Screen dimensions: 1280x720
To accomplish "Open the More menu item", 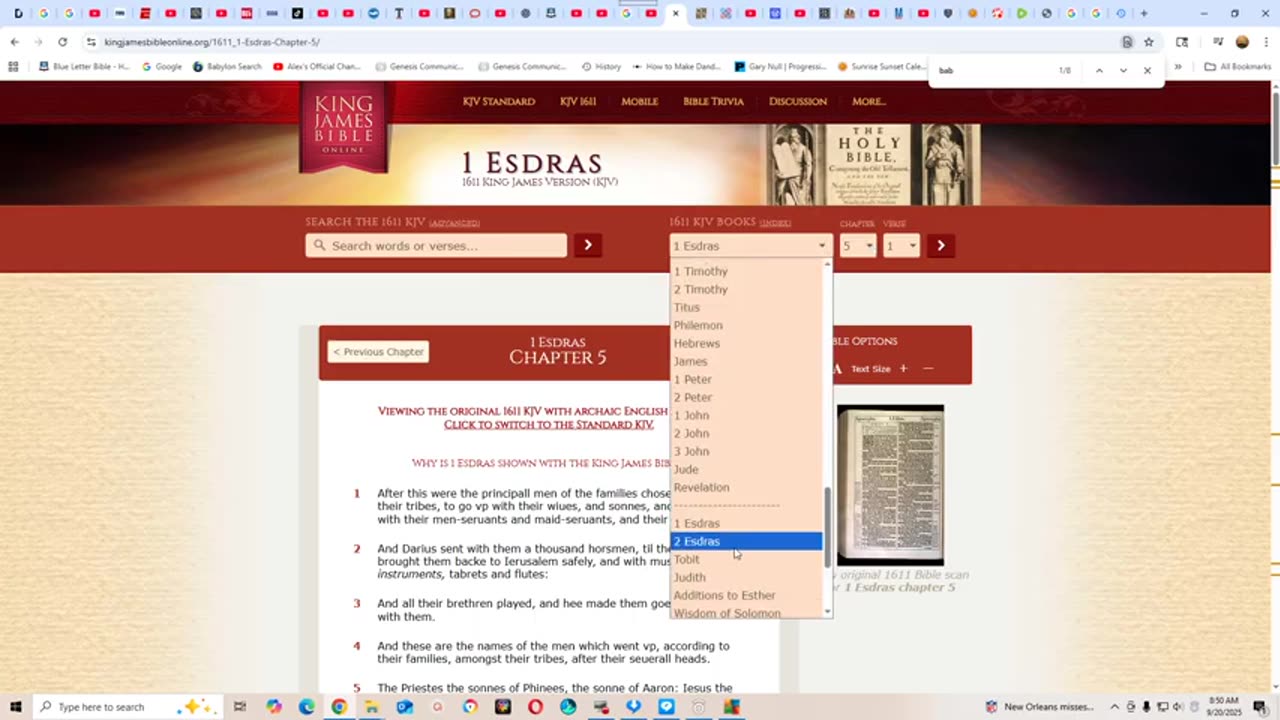I will (869, 101).
